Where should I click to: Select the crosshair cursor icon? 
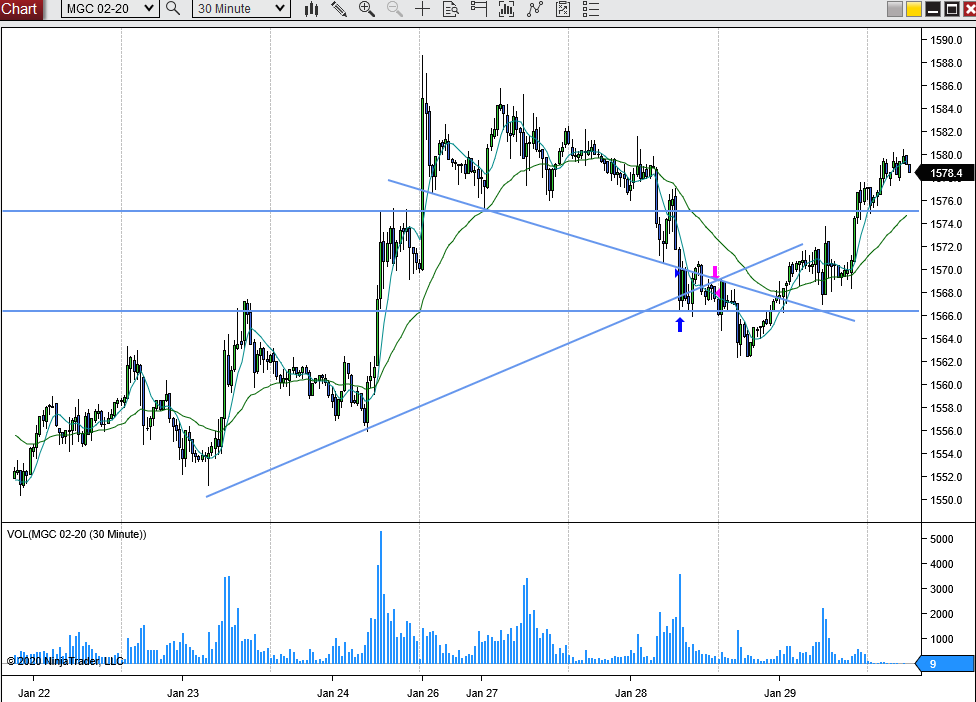pos(423,9)
